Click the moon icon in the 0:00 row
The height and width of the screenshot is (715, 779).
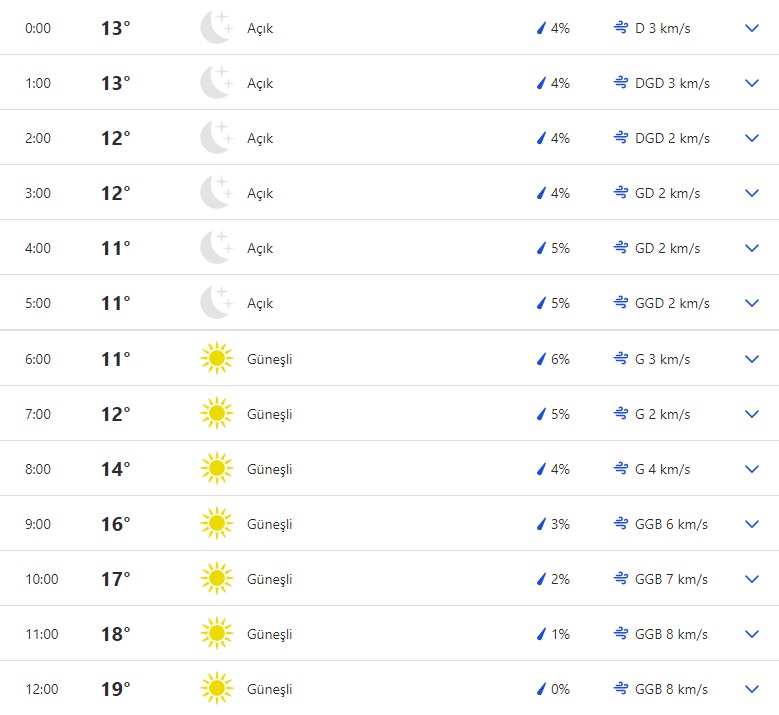click(x=216, y=28)
